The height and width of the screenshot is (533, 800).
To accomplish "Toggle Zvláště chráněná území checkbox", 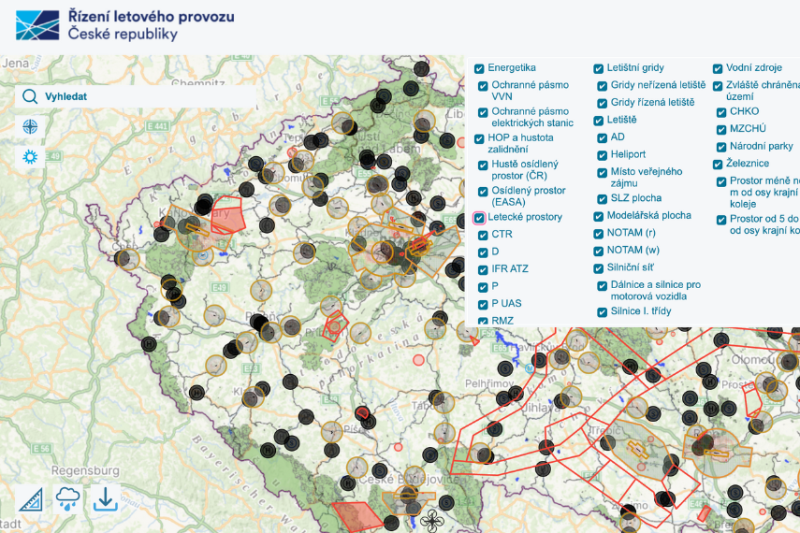I will (x=718, y=86).
